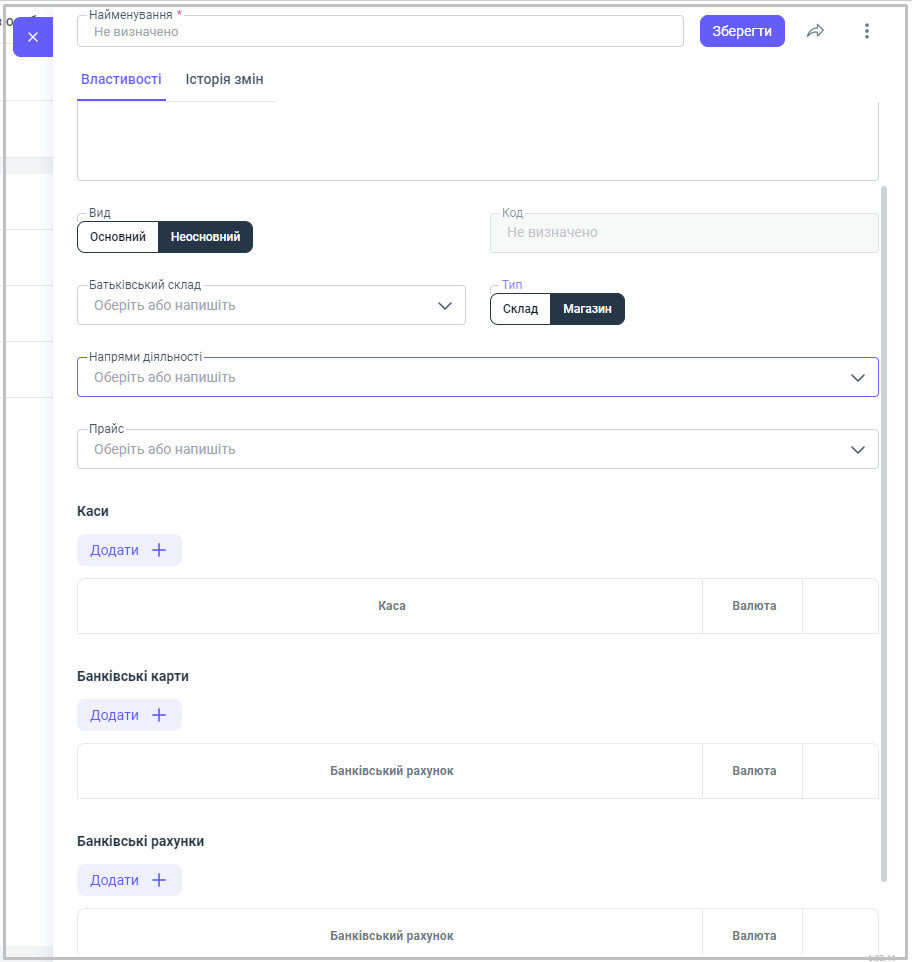Viewport: 912px width, 962px height.
Task: Switch Тип to Магазин
Action: (x=587, y=309)
